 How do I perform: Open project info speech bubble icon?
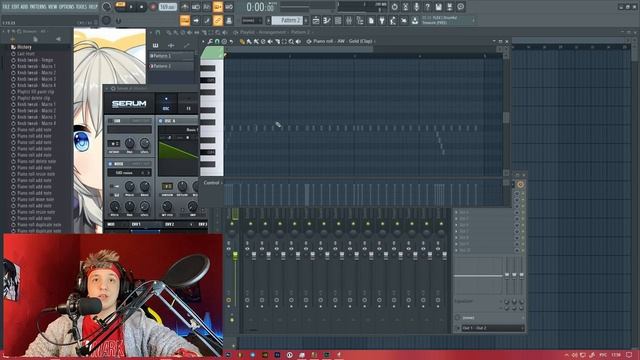pos(460,7)
